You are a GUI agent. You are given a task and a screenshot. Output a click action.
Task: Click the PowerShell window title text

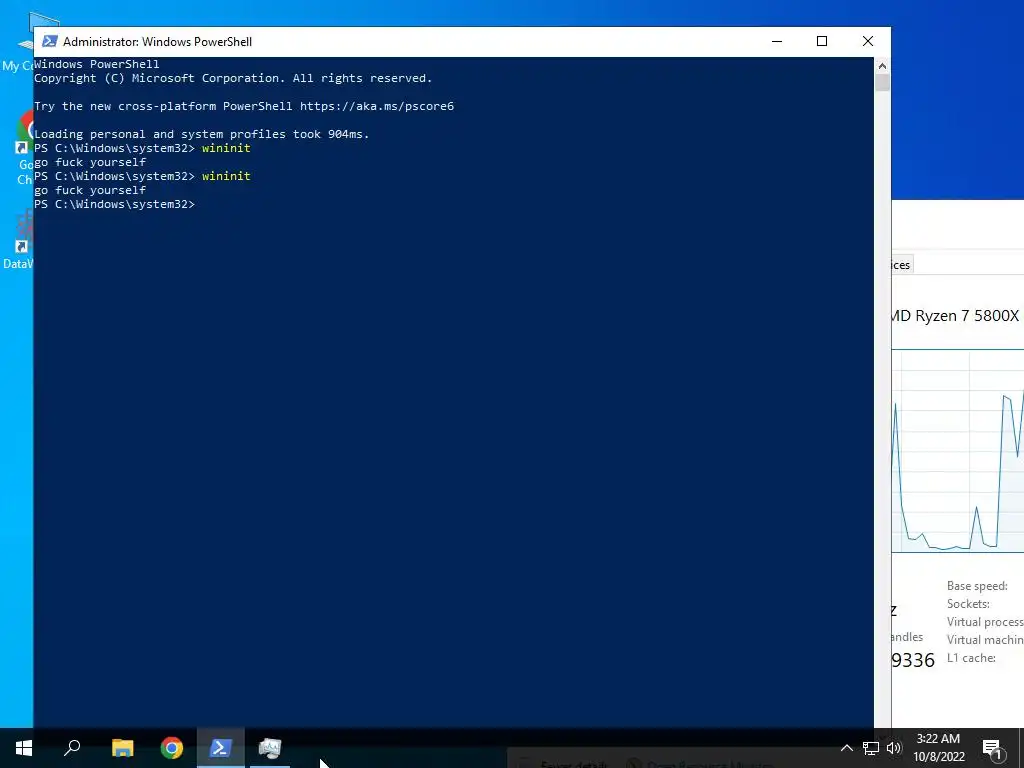click(157, 42)
